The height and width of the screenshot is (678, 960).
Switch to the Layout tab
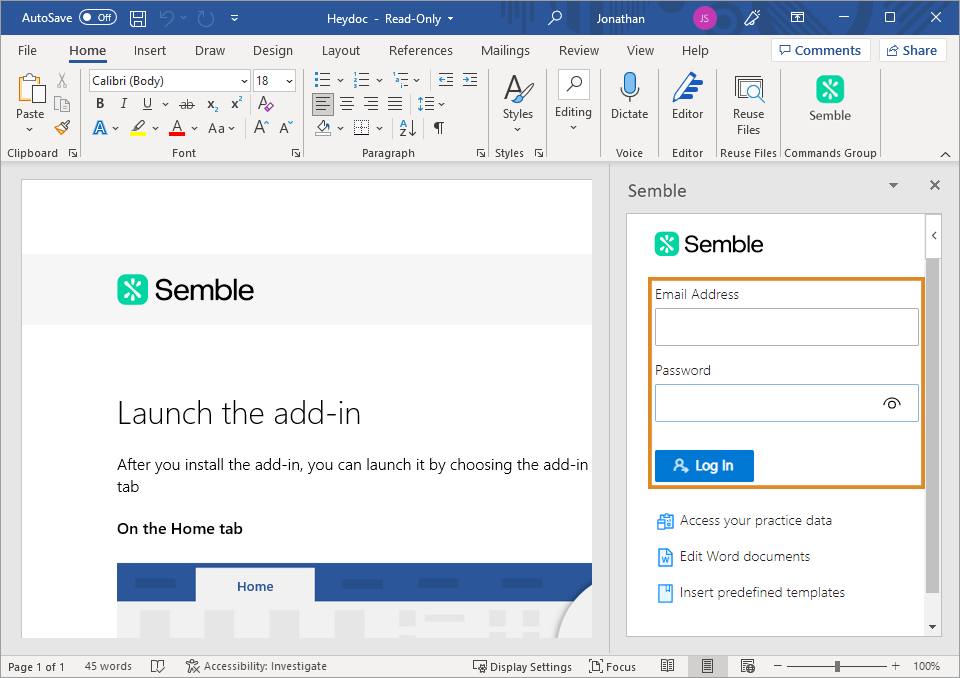click(340, 50)
